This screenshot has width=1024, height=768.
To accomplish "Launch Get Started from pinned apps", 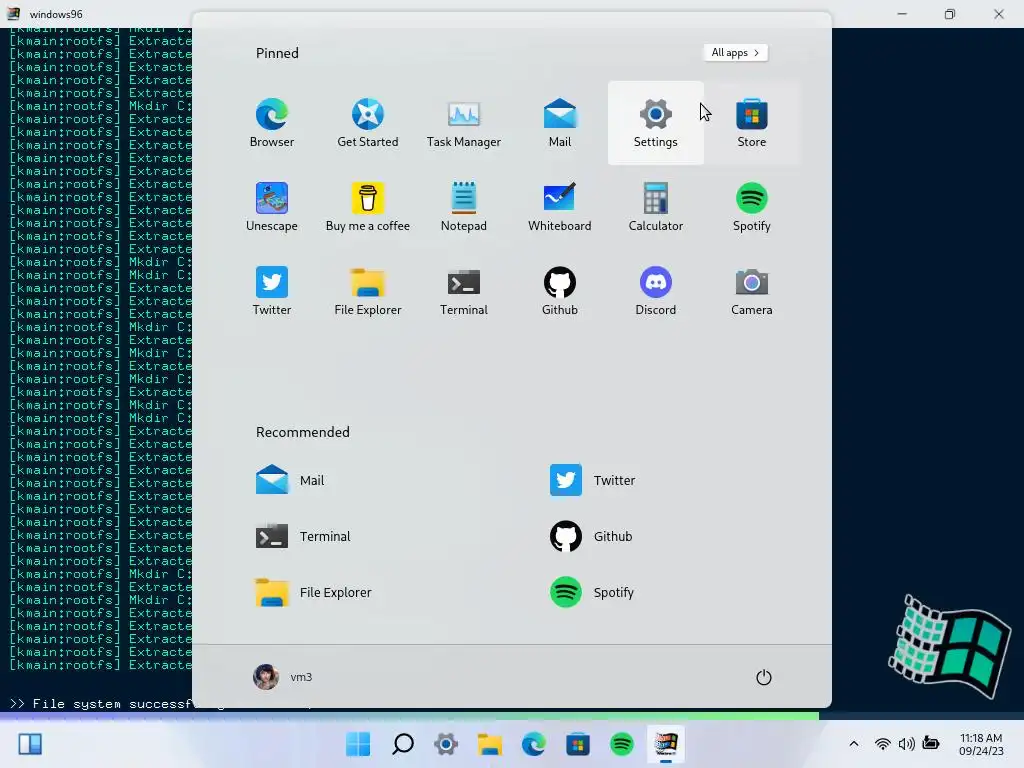I will (368, 123).
